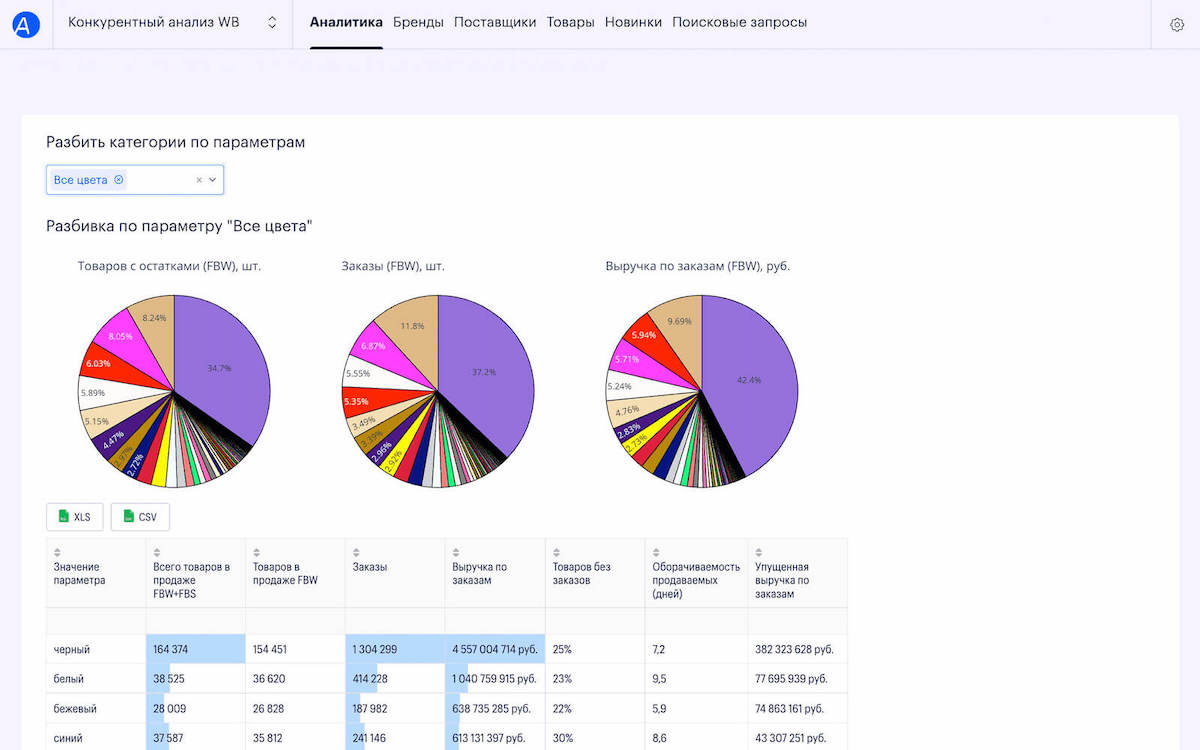Image resolution: width=1200 pixels, height=750 pixels.
Task: Open the Поставщики tab
Action: pos(494,22)
